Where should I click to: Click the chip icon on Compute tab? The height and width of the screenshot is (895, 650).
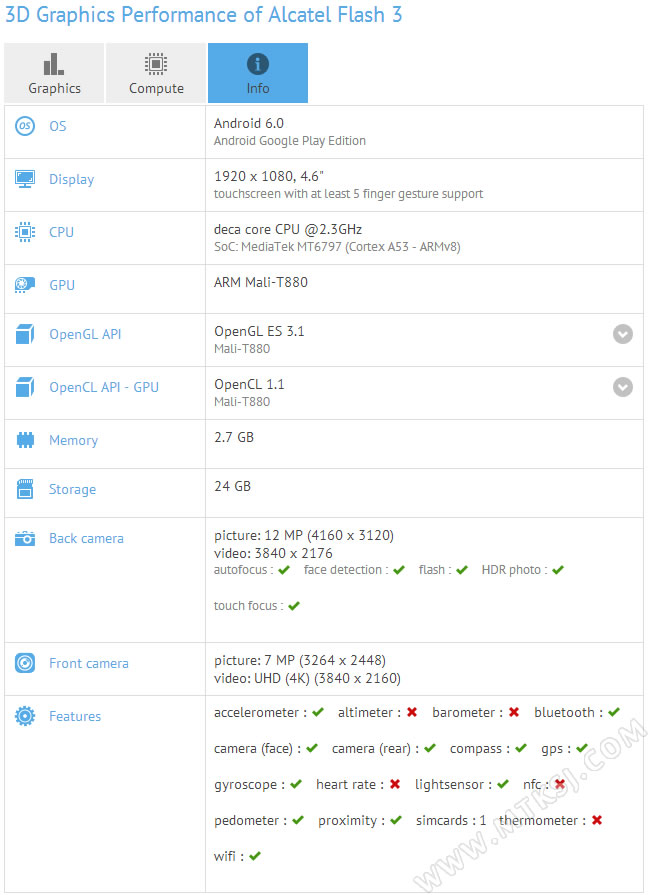point(156,64)
